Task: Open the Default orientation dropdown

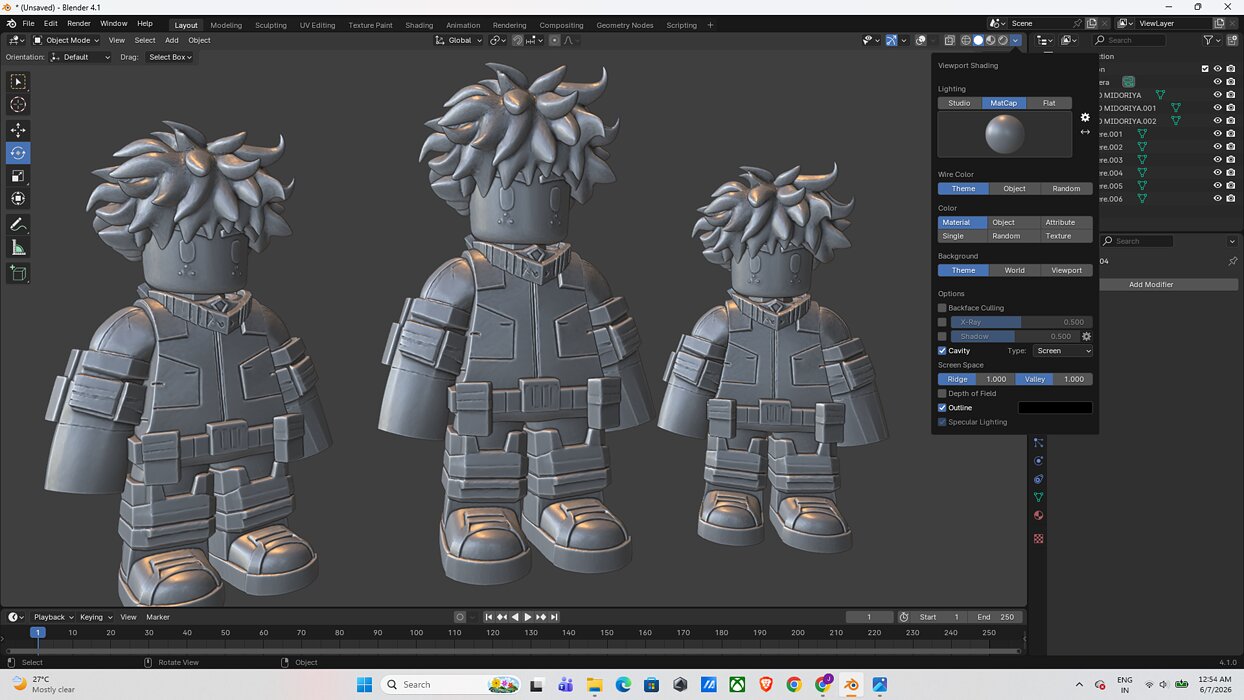Action: (81, 57)
